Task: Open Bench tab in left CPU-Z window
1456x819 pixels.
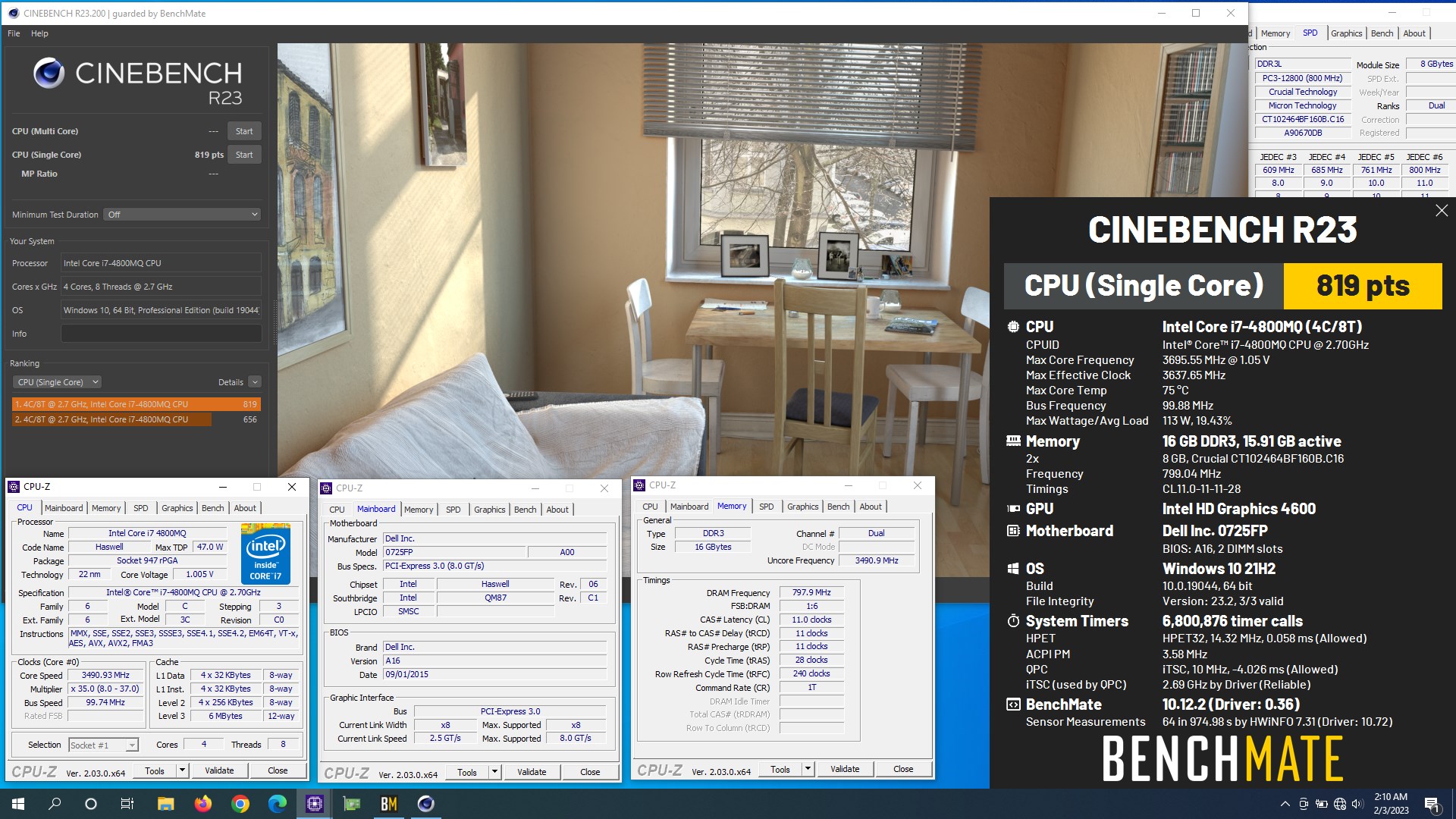Action: point(213,508)
